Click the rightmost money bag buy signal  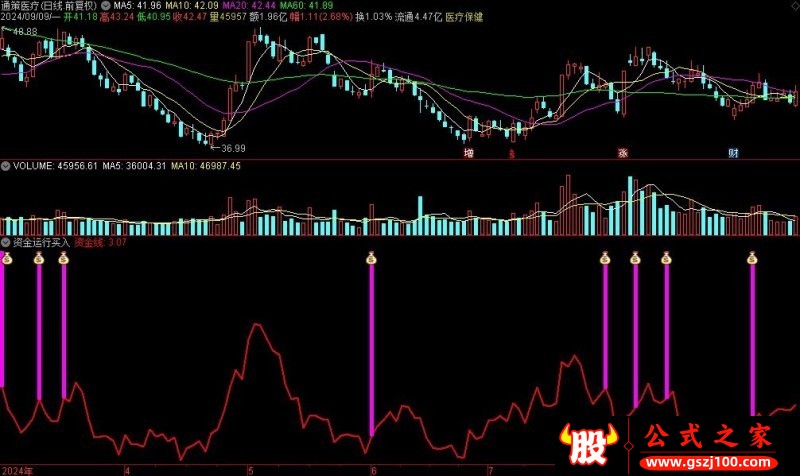point(752,259)
